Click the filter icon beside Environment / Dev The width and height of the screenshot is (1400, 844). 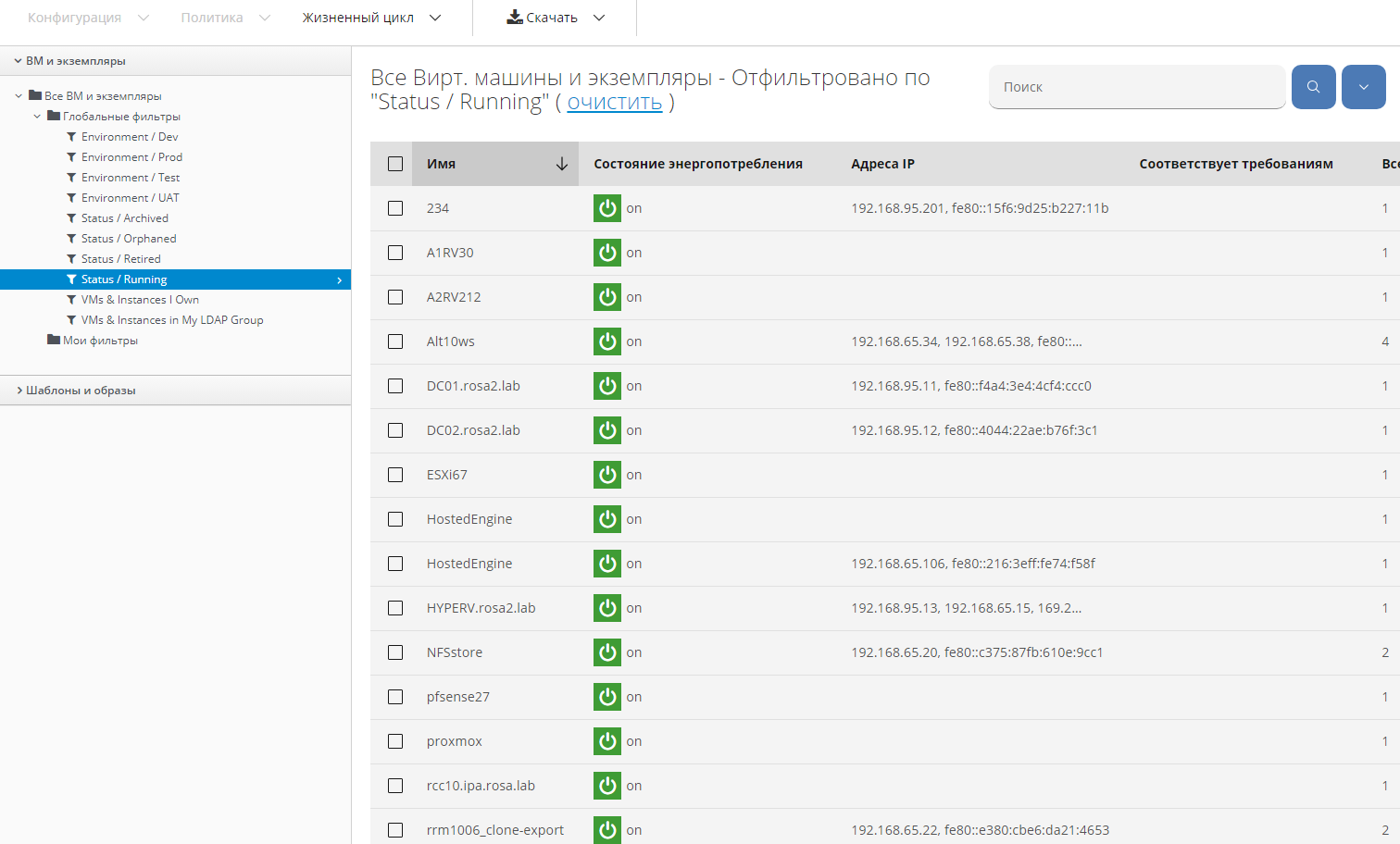tap(71, 137)
